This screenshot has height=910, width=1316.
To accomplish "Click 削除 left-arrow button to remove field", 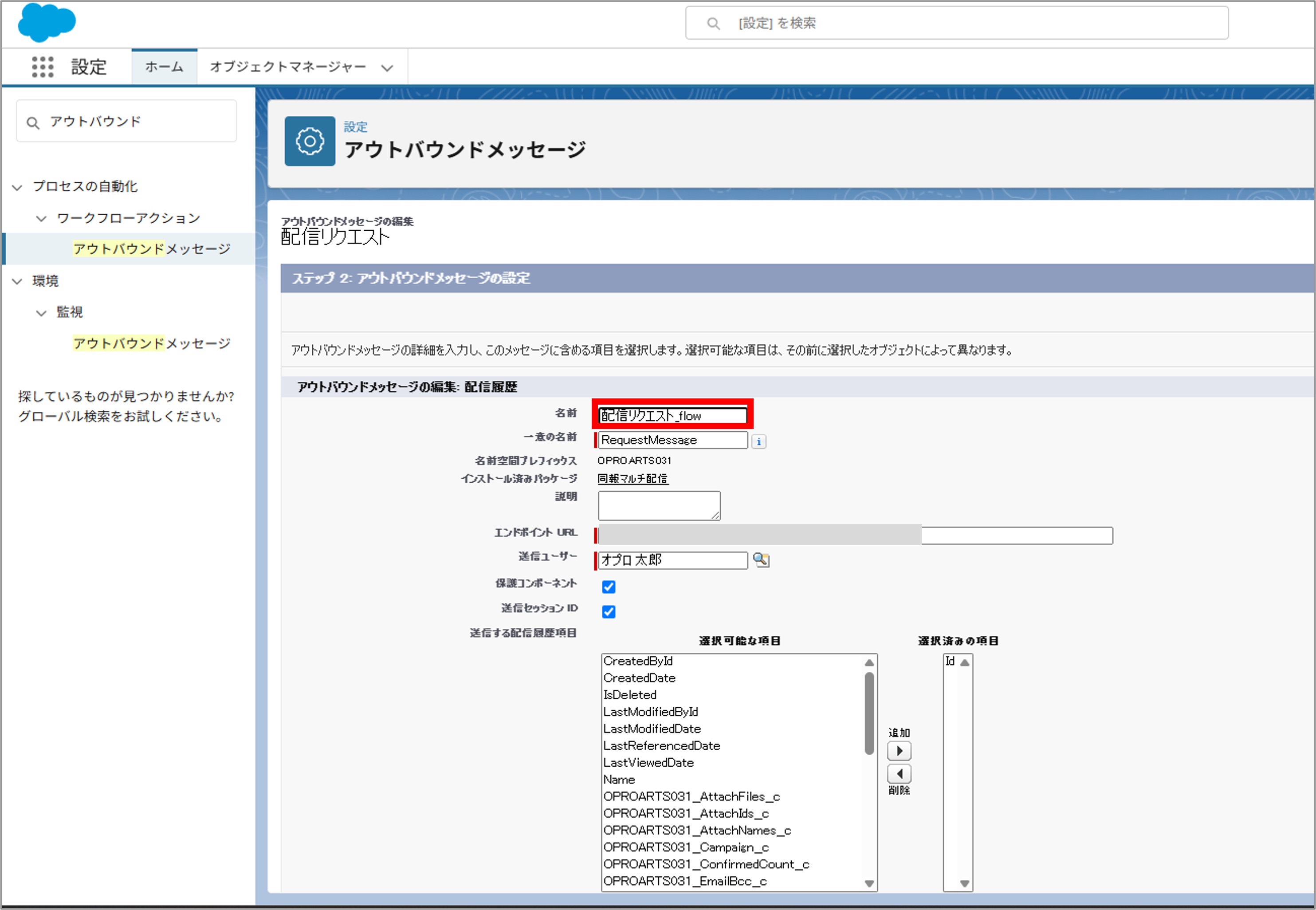I will click(899, 774).
